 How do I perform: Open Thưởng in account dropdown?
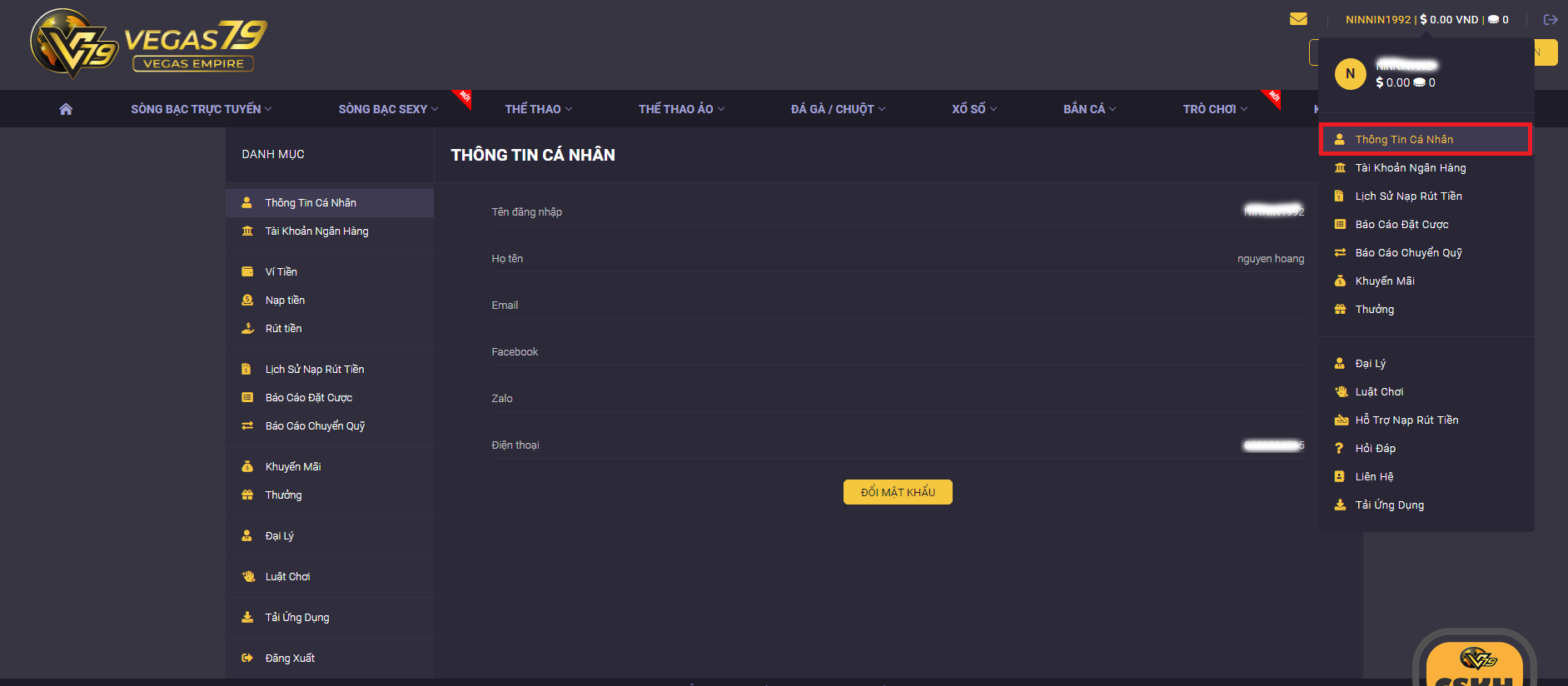pos(1426,309)
